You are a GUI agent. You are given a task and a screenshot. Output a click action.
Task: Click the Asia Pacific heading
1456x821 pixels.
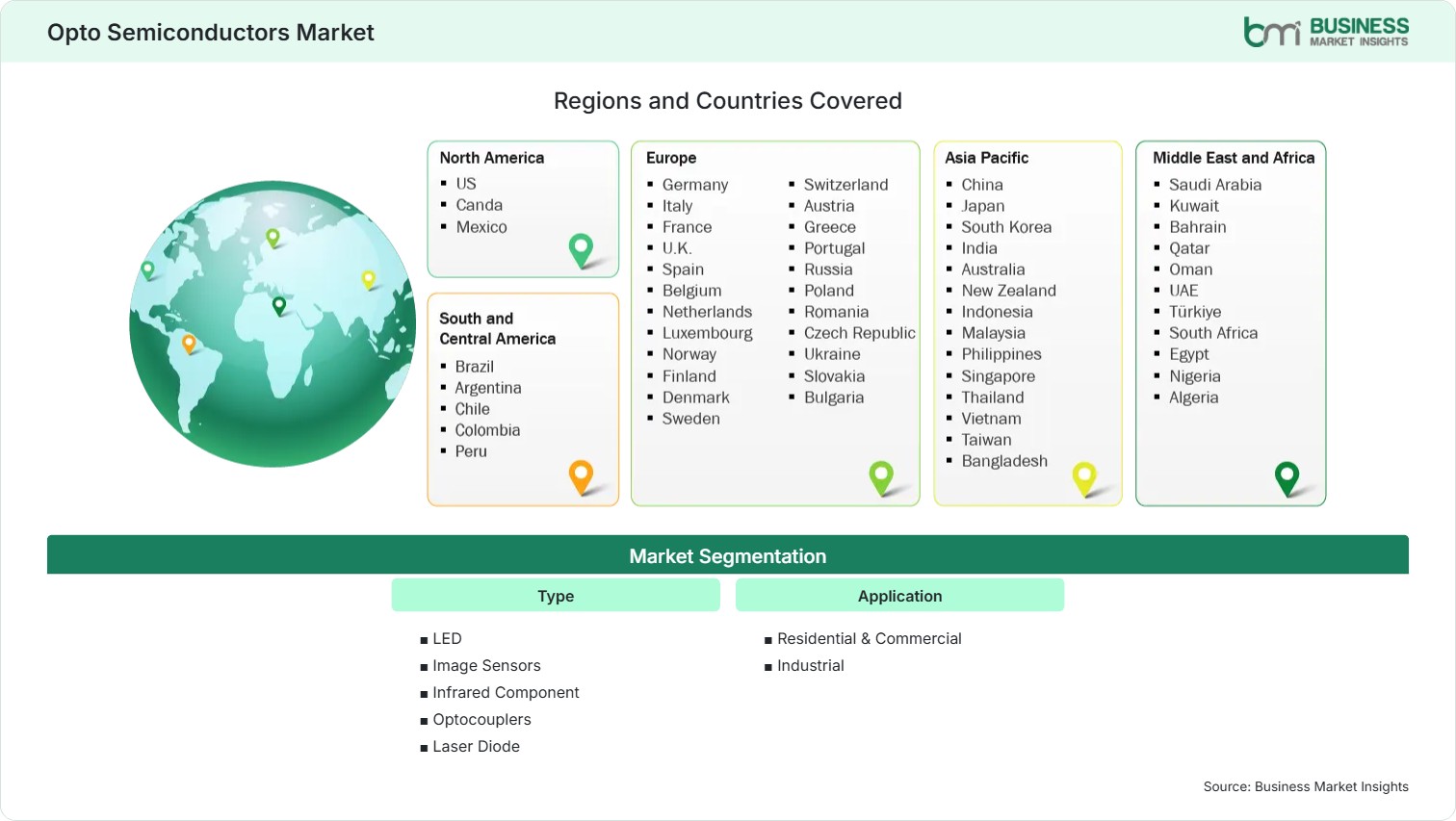[x=987, y=158]
